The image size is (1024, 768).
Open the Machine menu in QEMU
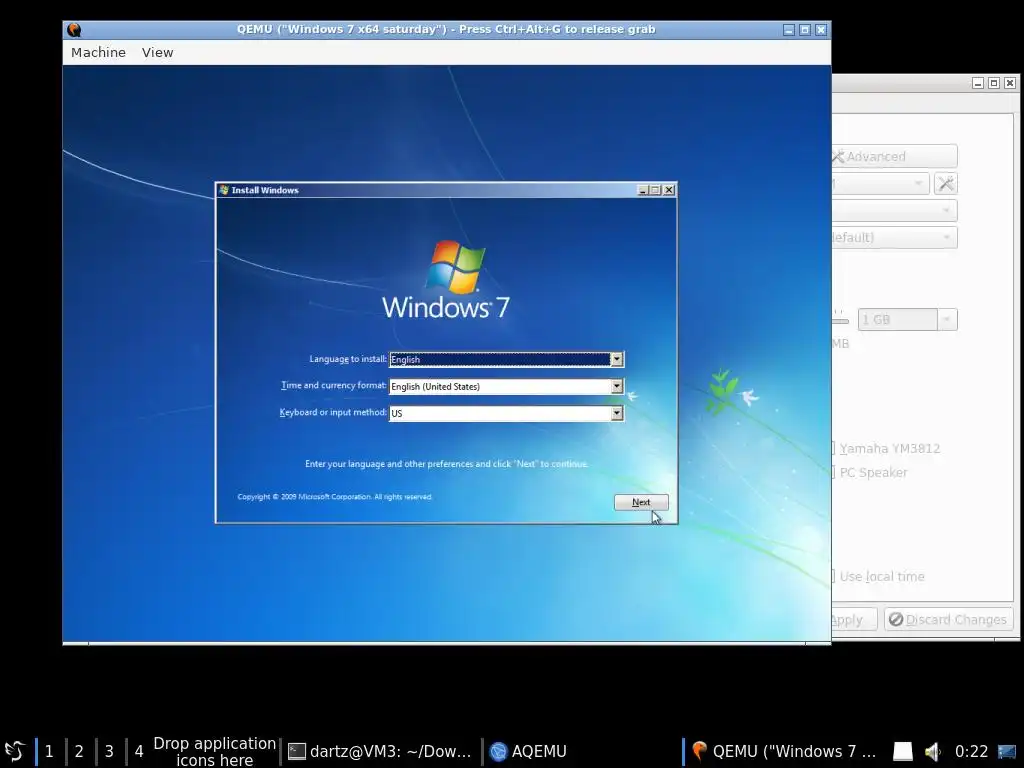pyautogui.click(x=98, y=52)
